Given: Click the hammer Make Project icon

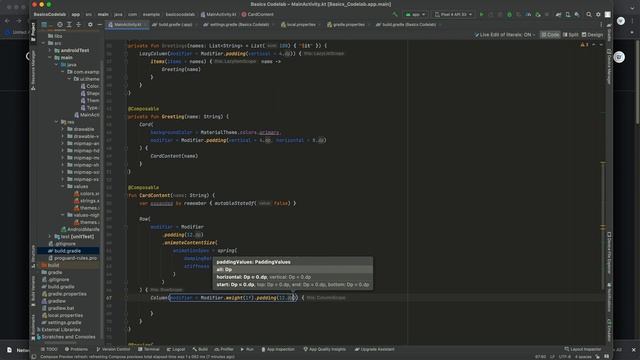Looking at the screenshot, I should coord(395,14).
